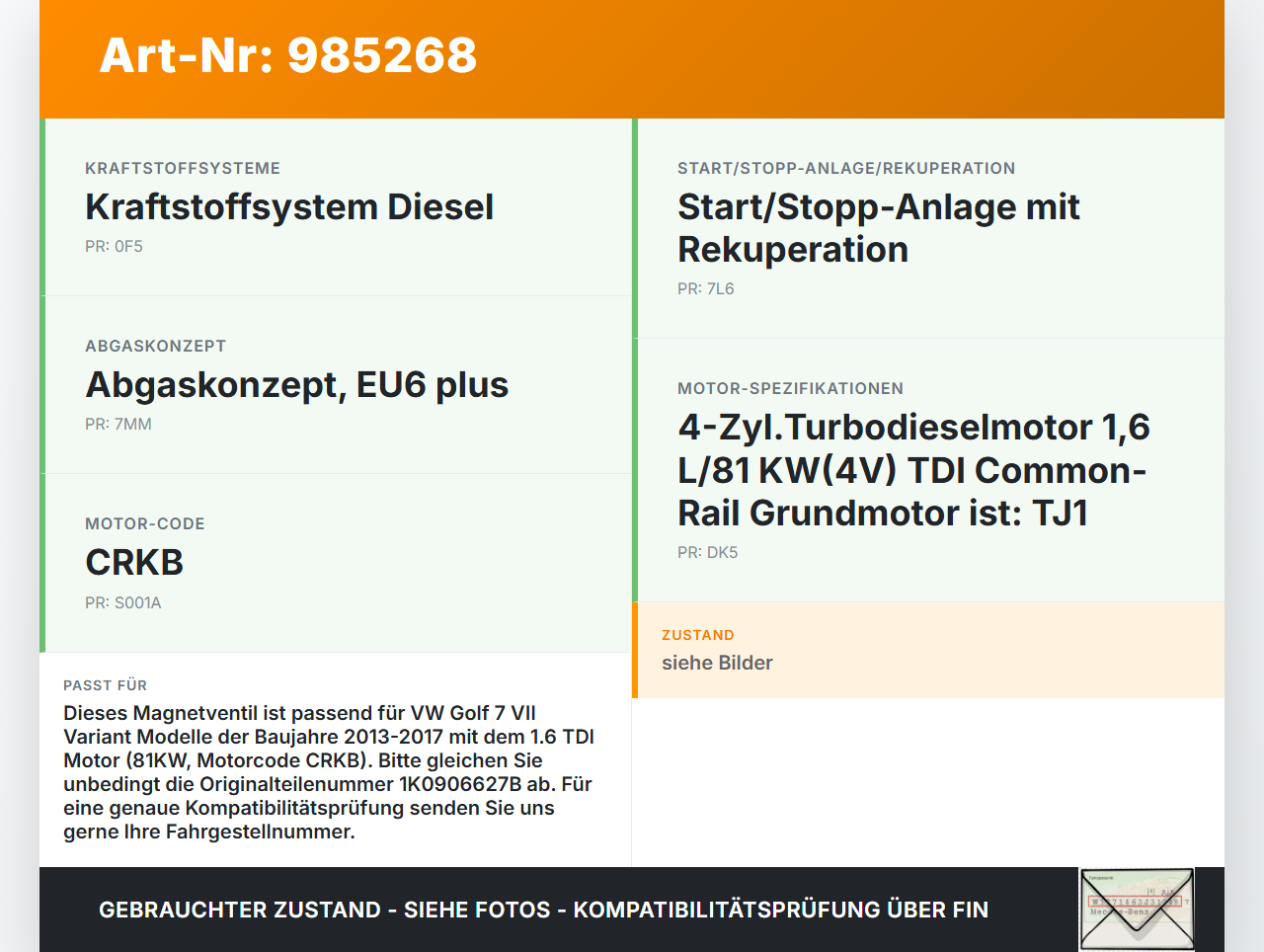Collapse the Zustand siehe Bilder panel
This screenshot has width=1264, height=952.
(928, 649)
